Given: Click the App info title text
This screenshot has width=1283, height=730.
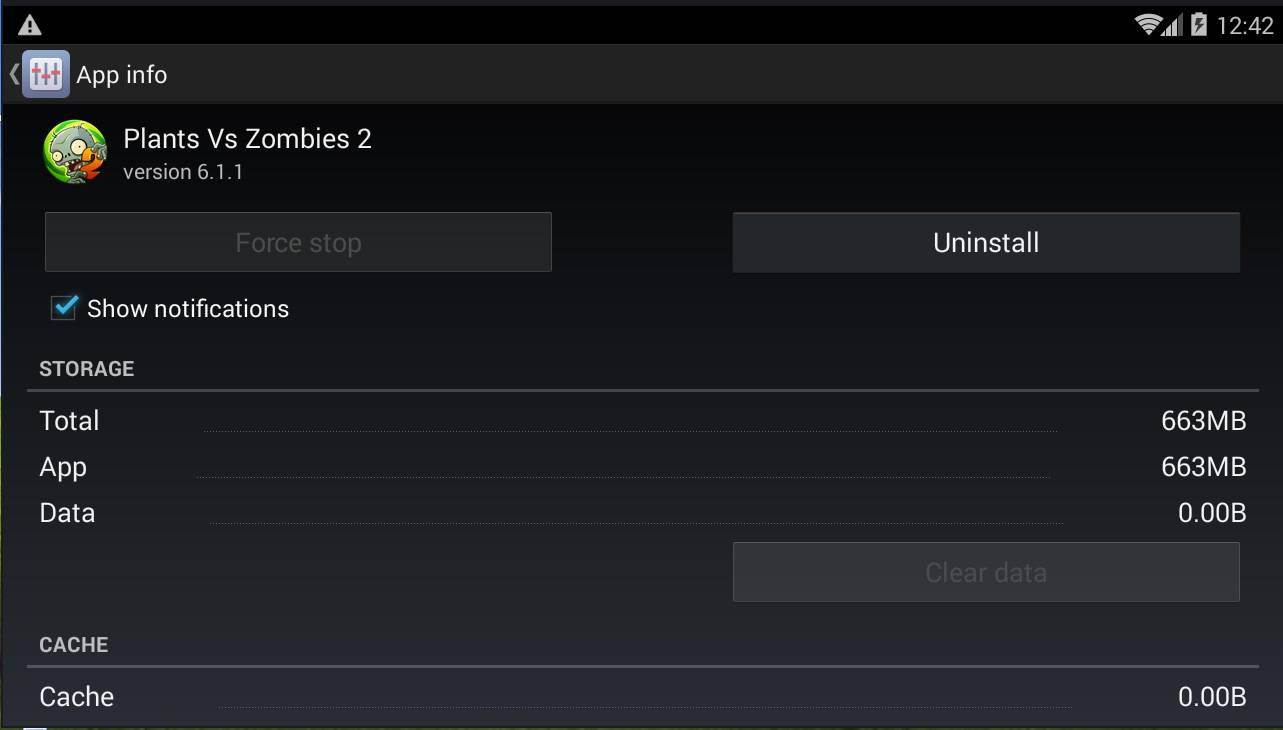Looking at the screenshot, I should coord(122,75).
